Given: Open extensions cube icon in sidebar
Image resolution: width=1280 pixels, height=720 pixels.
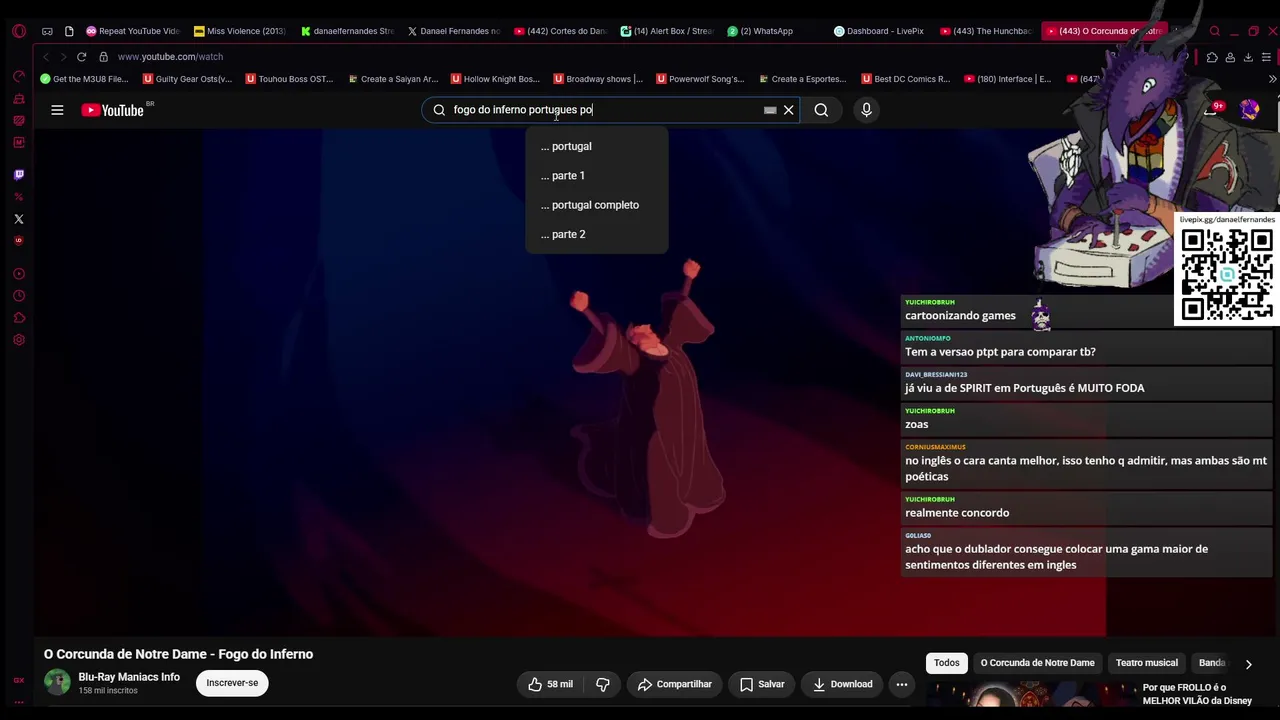Looking at the screenshot, I should tap(18, 318).
